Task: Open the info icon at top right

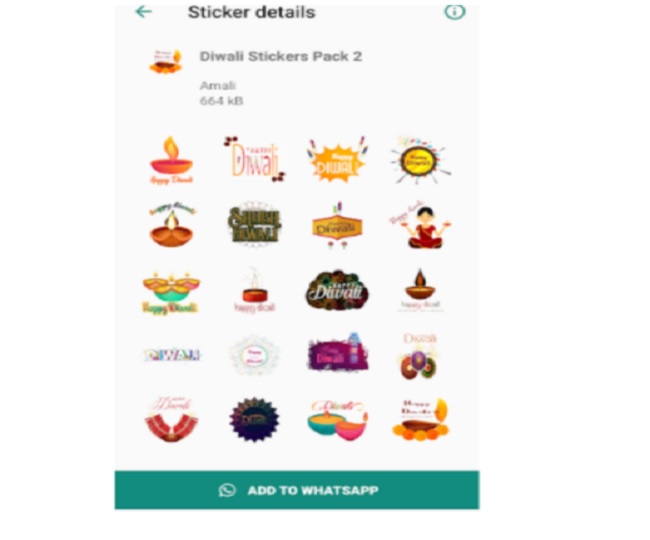Action: [x=455, y=12]
